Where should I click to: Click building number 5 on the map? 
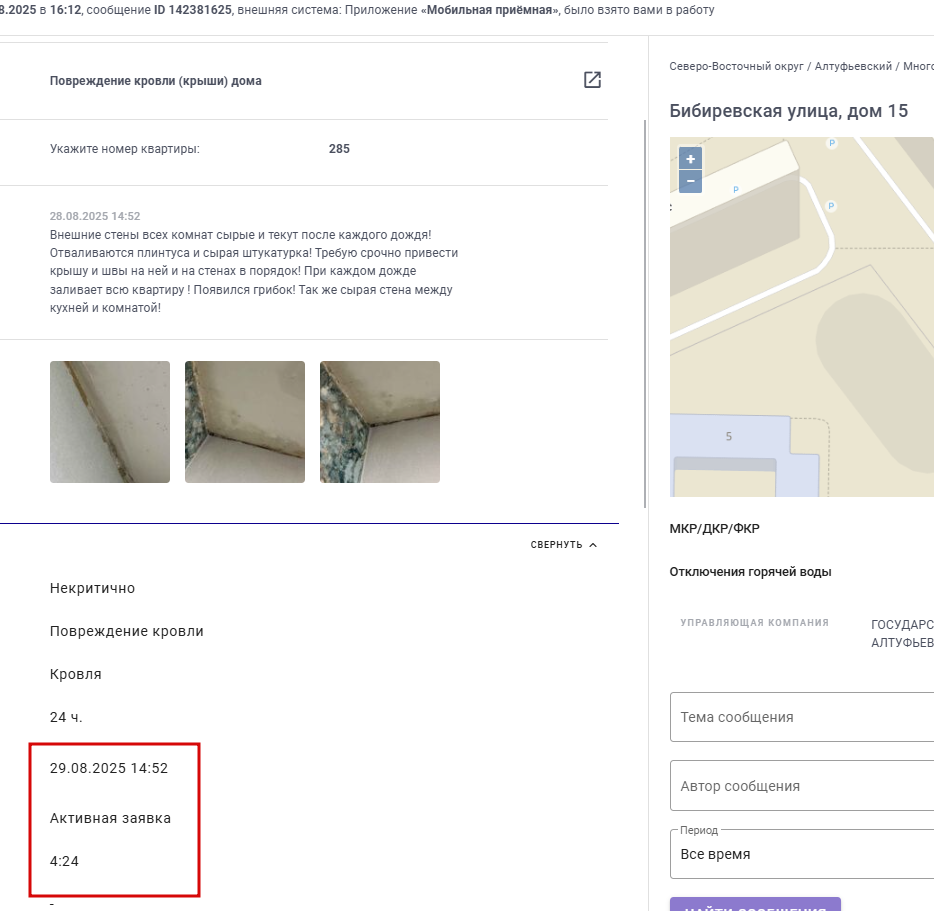(728, 436)
